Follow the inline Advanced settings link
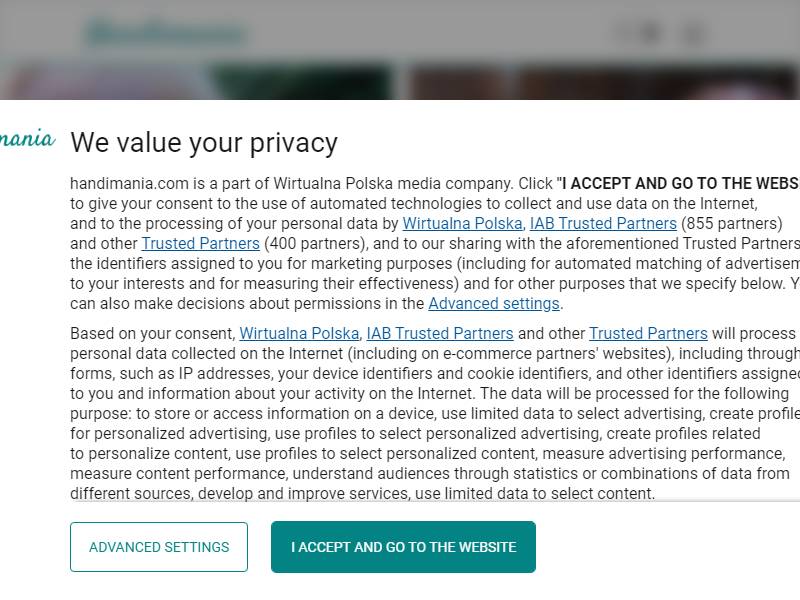This screenshot has height=600, width=800. (494, 304)
